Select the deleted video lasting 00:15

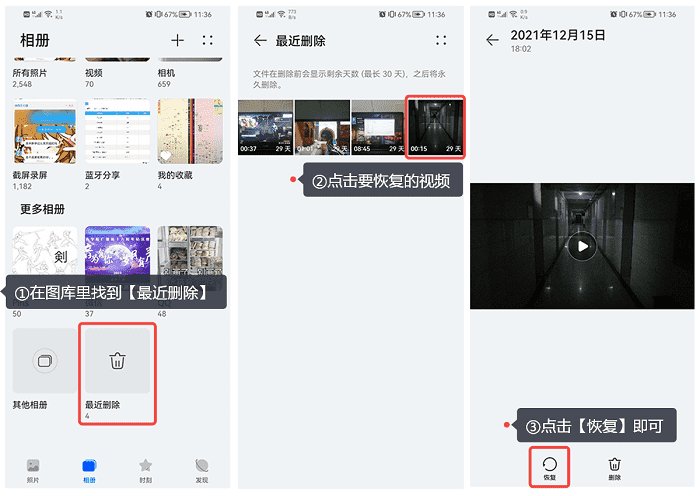[x=436, y=127]
